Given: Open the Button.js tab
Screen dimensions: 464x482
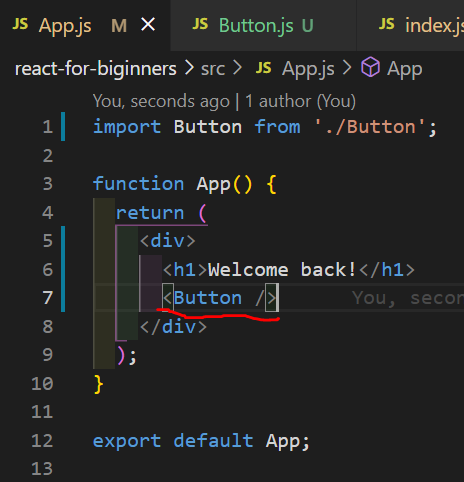Looking at the screenshot, I should pyautogui.click(x=263, y=25).
